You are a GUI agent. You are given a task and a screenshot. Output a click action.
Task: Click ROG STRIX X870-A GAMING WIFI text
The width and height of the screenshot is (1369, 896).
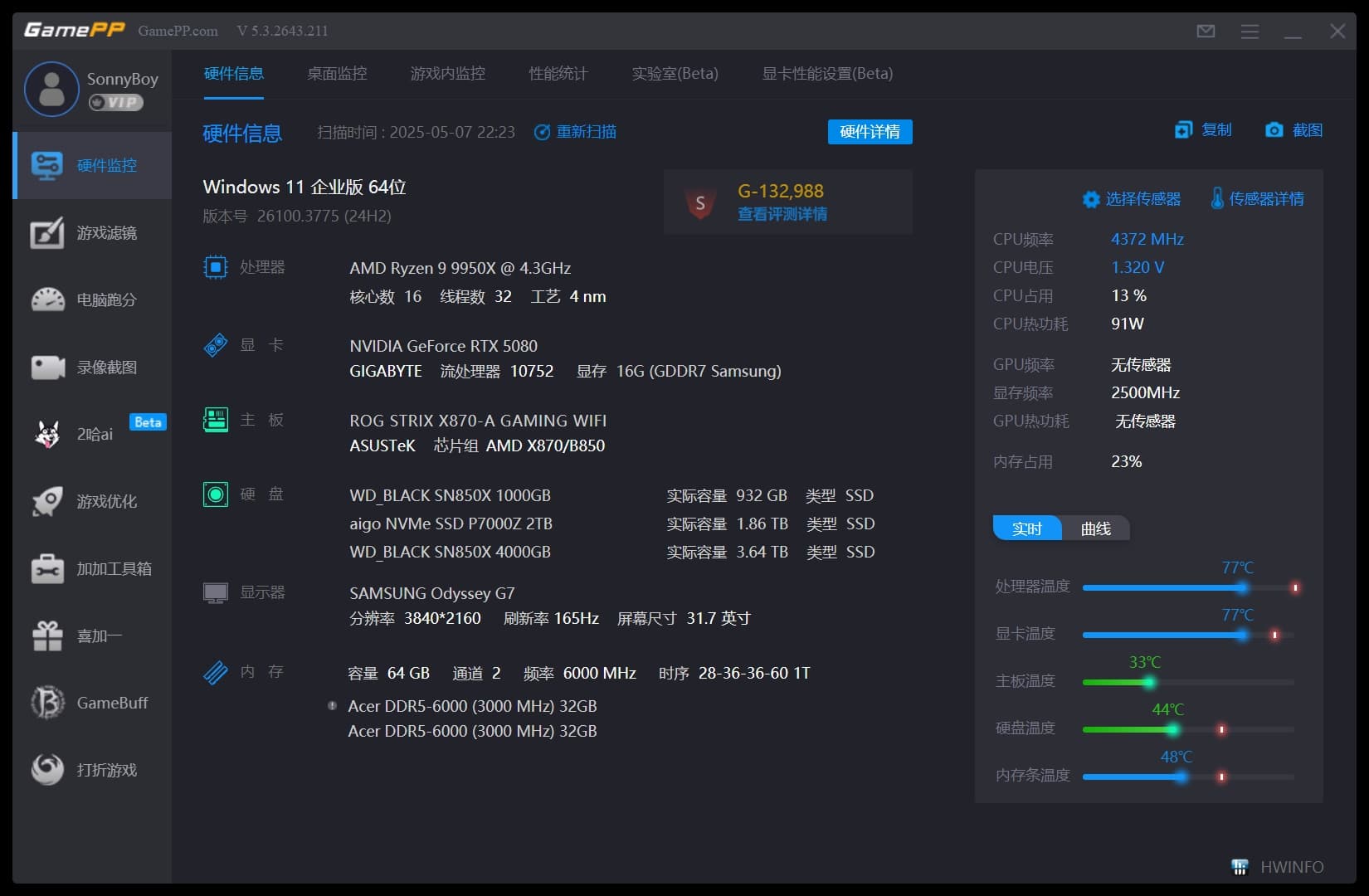click(x=478, y=421)
